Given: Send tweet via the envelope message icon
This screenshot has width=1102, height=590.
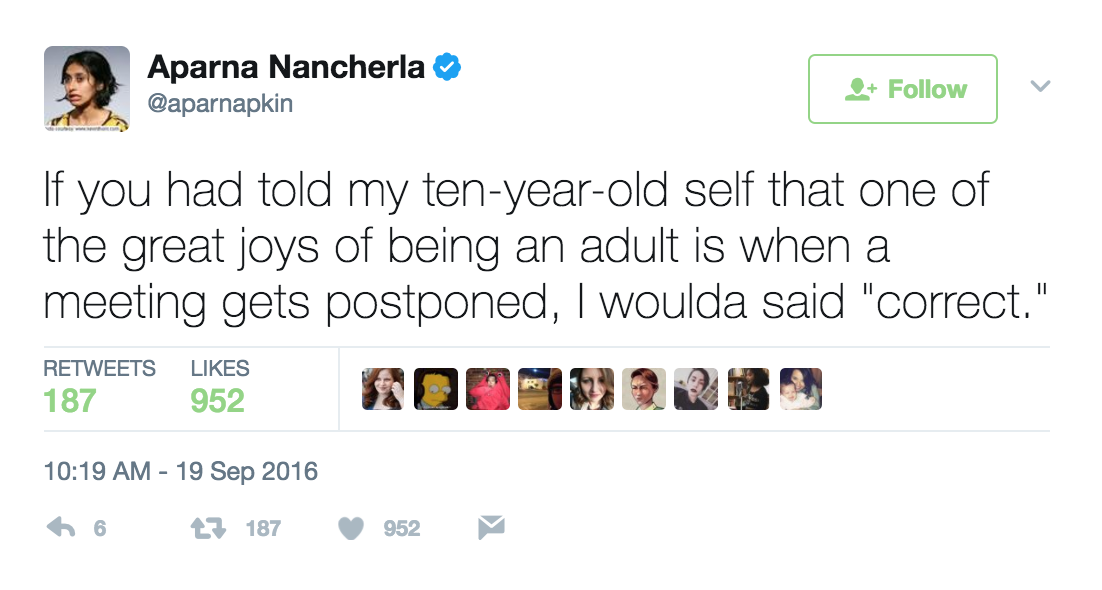Looking at the screenshot, I should pos(491,527).
